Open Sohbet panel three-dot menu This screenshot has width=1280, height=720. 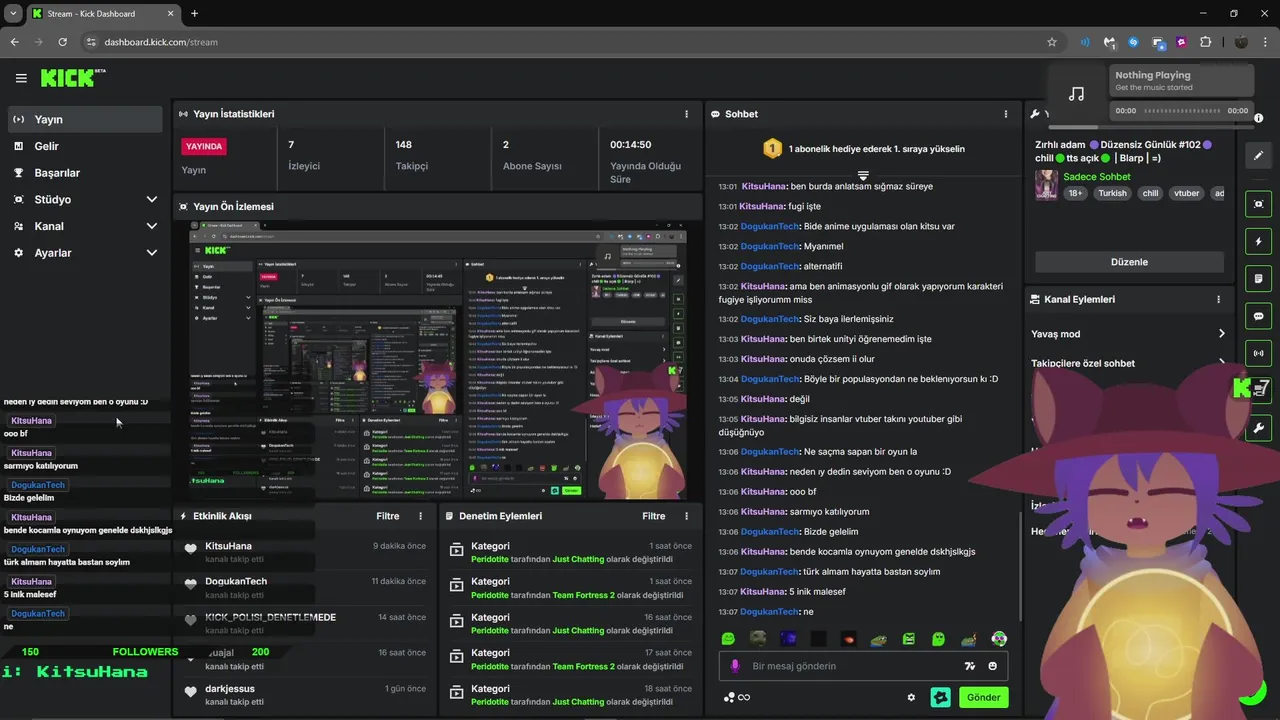[1006, 114]
